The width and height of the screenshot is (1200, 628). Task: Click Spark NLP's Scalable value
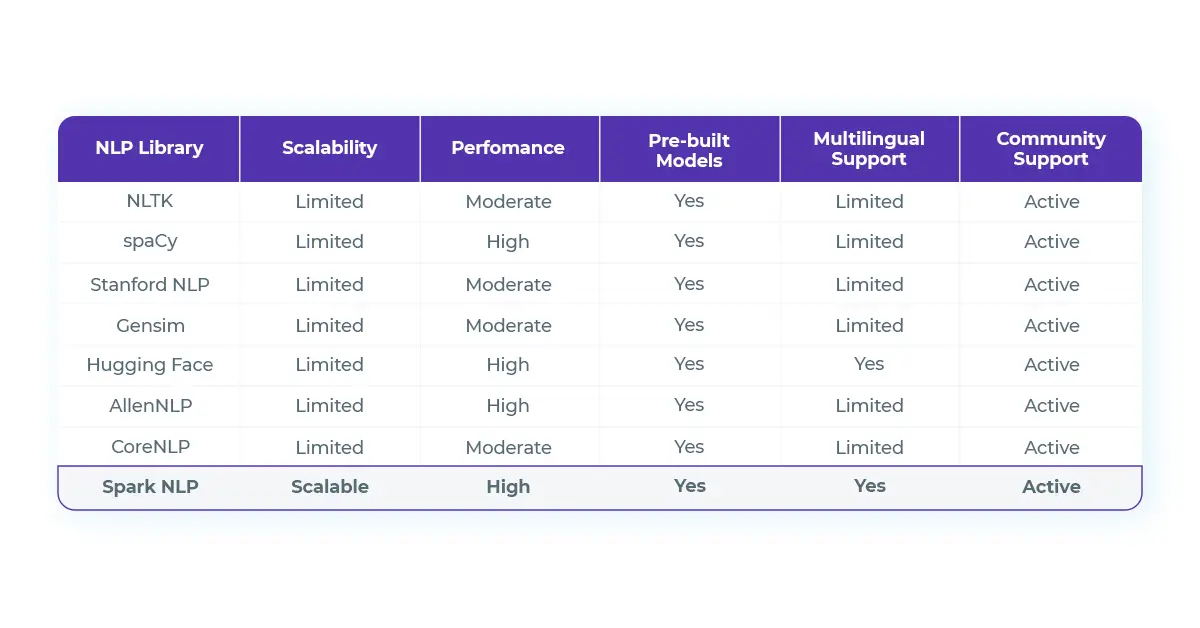pyautogui.click(x=329, y=487)
